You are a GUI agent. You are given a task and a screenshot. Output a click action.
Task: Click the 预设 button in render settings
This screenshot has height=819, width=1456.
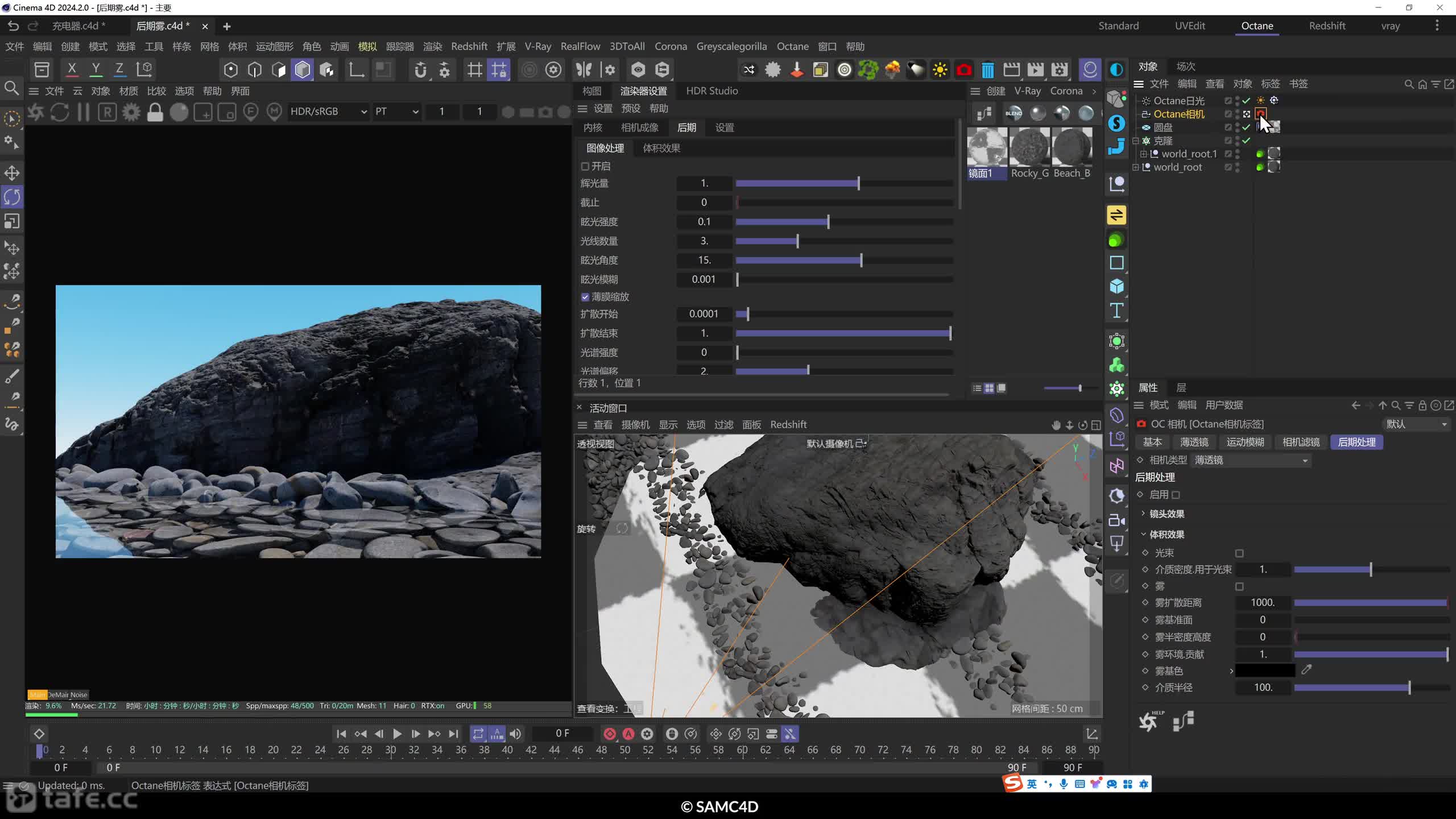pyautogui.click(x=631, y=108)
